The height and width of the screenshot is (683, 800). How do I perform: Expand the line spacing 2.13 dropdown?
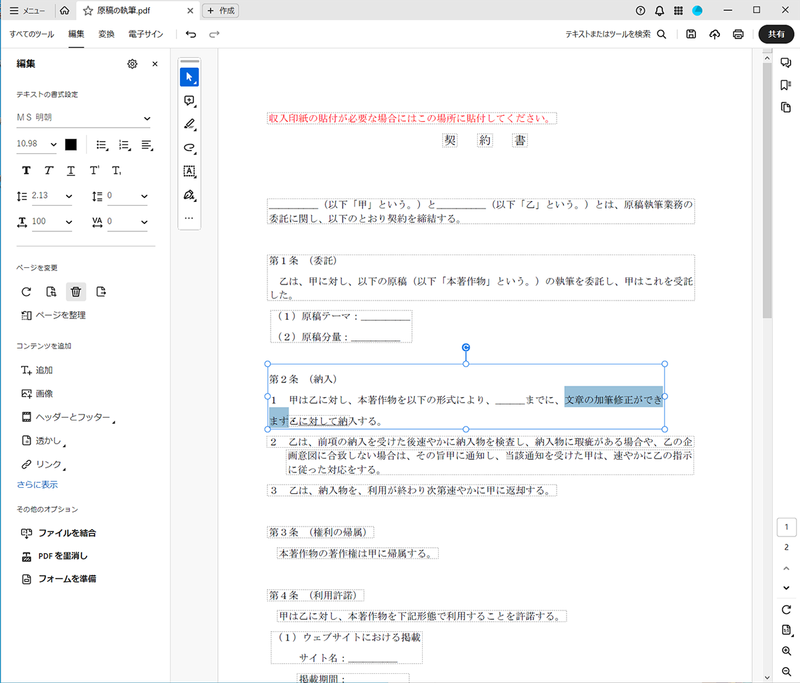69,196
